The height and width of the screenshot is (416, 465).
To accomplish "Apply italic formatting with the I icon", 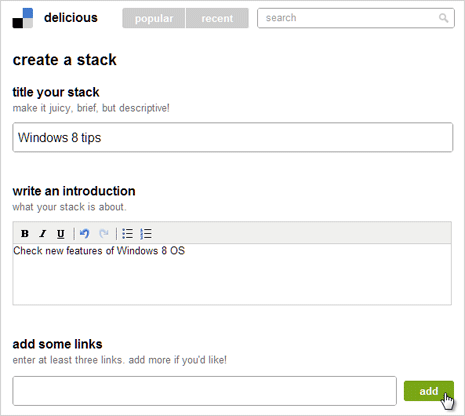I will click(43, 234).
